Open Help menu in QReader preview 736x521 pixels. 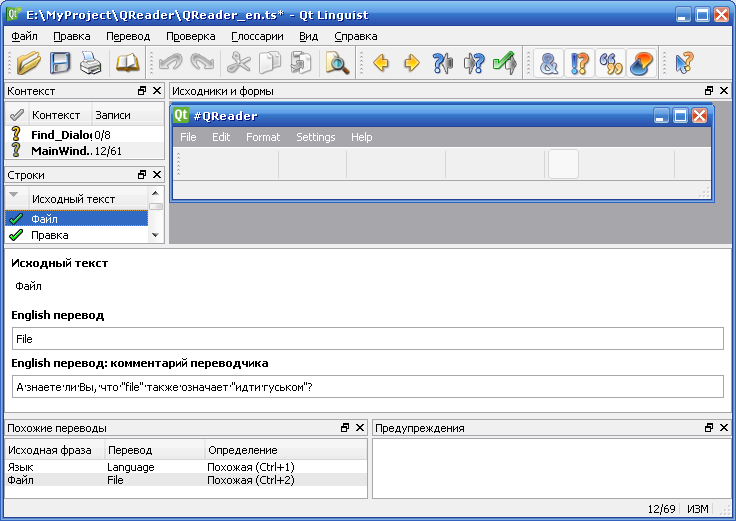tap(361, 137)
